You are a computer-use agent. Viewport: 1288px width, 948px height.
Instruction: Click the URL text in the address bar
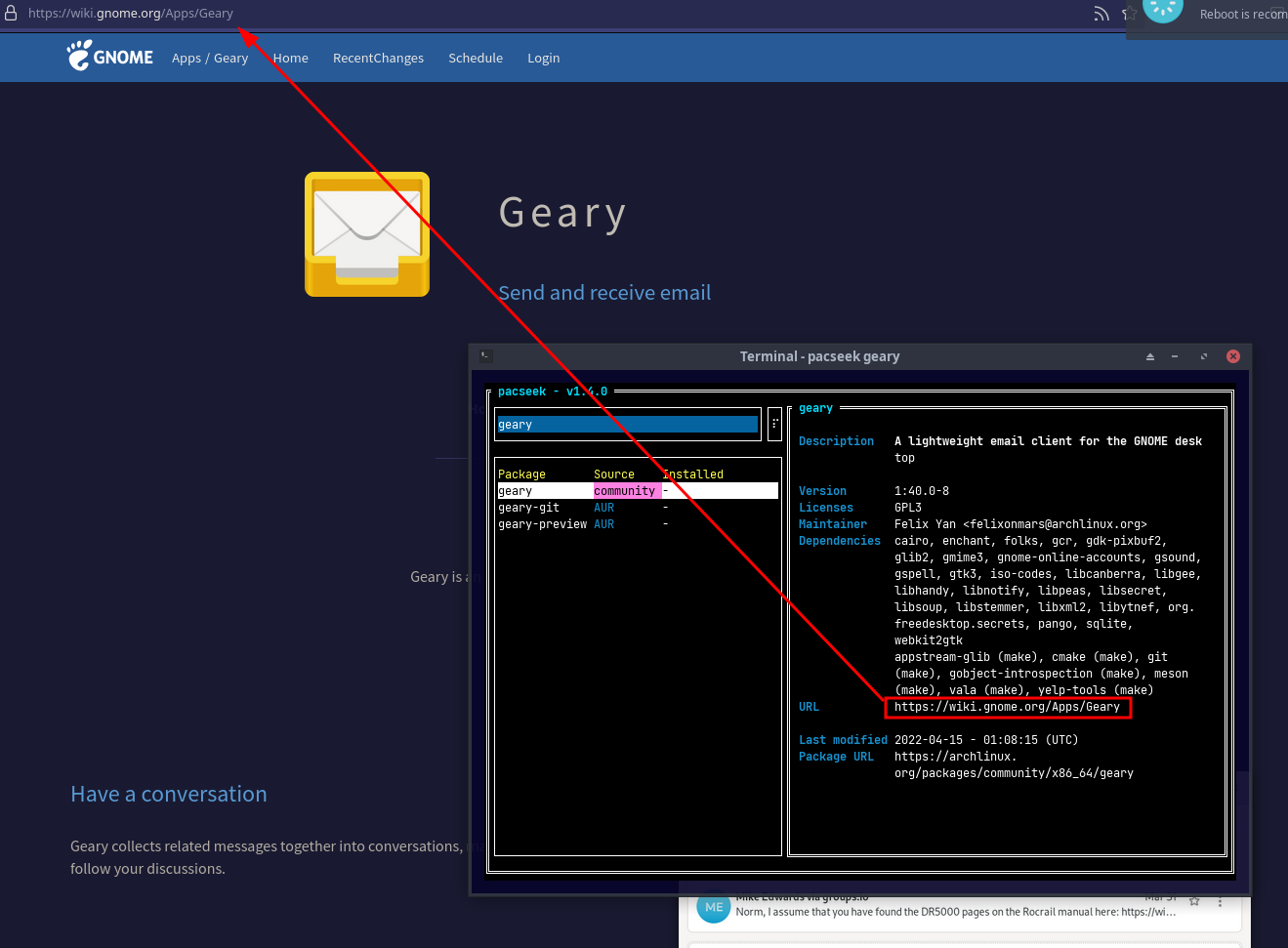pos(131,14)
